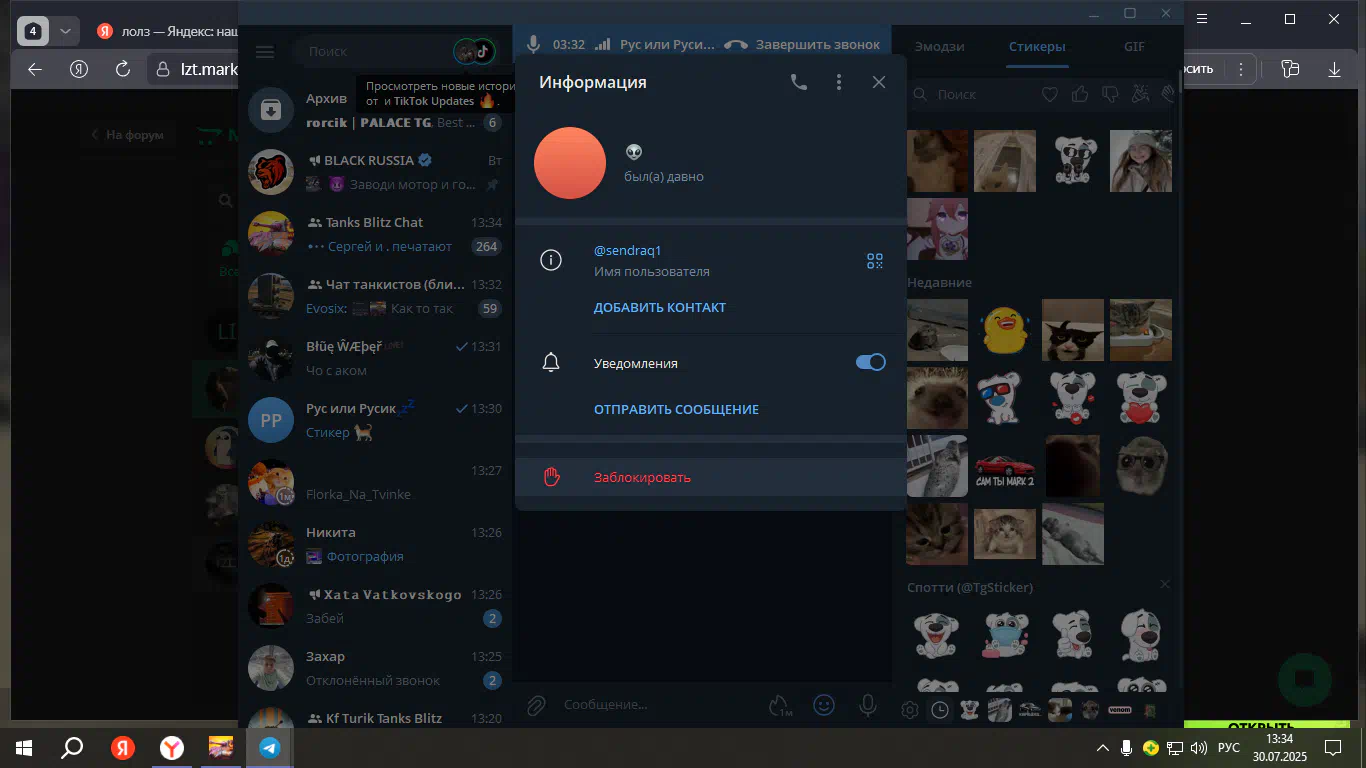Show QR code for @sendraq1 username
Screen dimensions: 1366x768
[875, 261]
